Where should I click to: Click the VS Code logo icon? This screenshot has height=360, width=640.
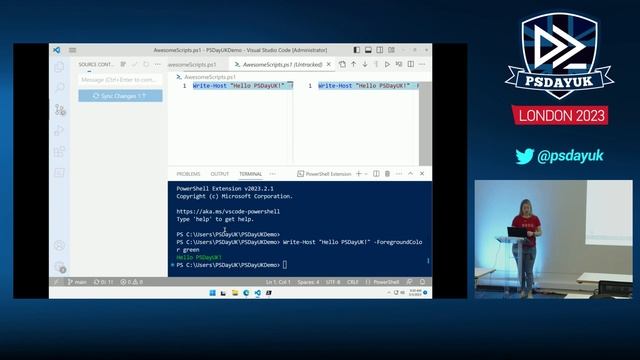(x=57, y=50)
